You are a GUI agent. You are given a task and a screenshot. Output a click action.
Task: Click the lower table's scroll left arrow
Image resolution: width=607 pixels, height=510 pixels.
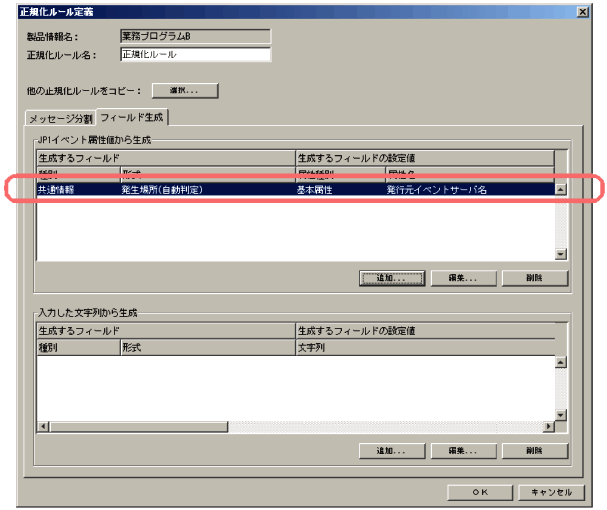click(x=43, y=427)
